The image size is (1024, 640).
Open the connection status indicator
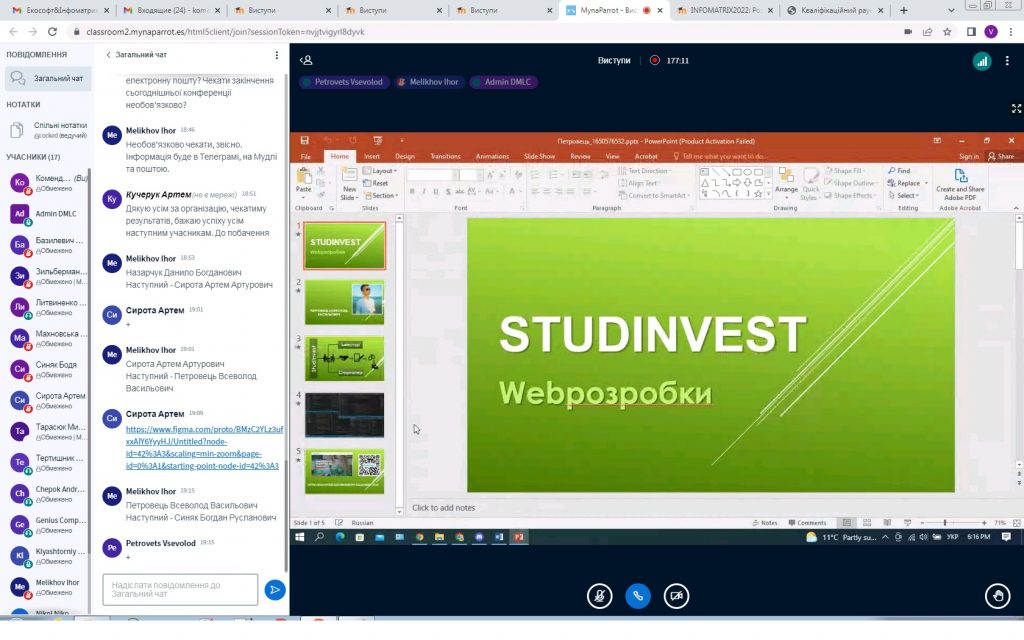981,61
